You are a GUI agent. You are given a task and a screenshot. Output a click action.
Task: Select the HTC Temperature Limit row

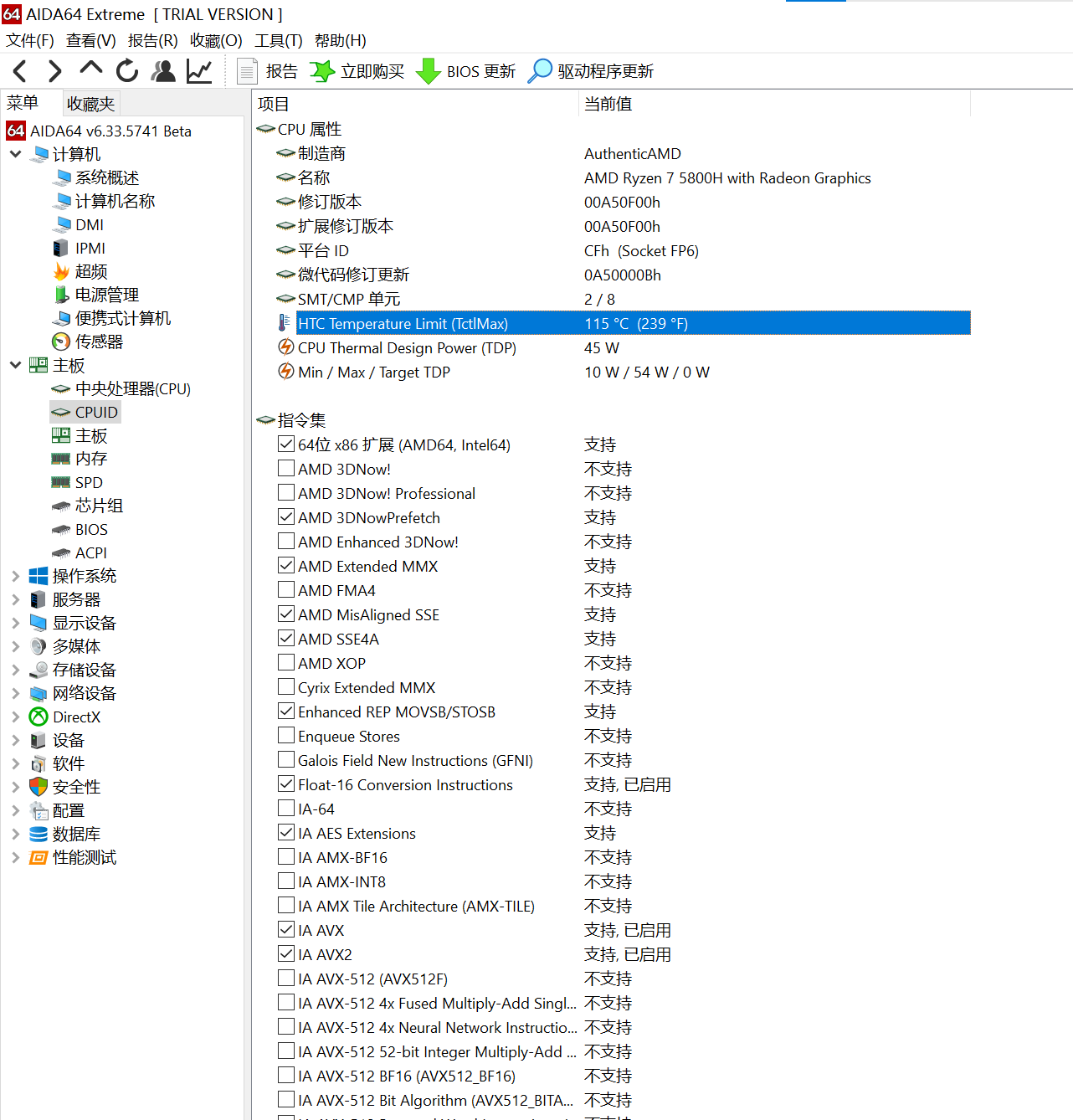624,323
